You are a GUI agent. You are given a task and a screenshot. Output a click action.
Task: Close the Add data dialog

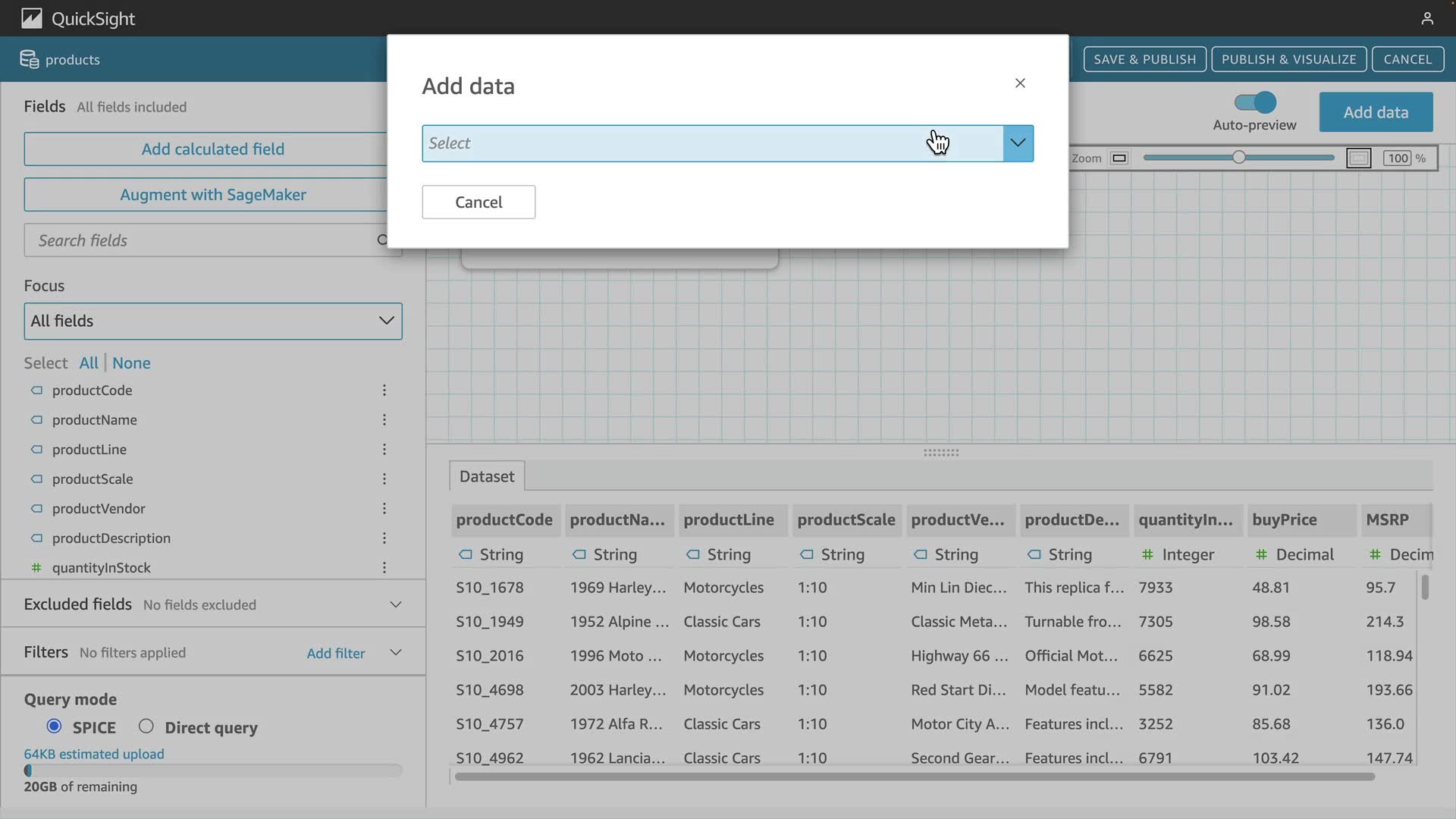pyautogui.click(x=1020, y=83)
